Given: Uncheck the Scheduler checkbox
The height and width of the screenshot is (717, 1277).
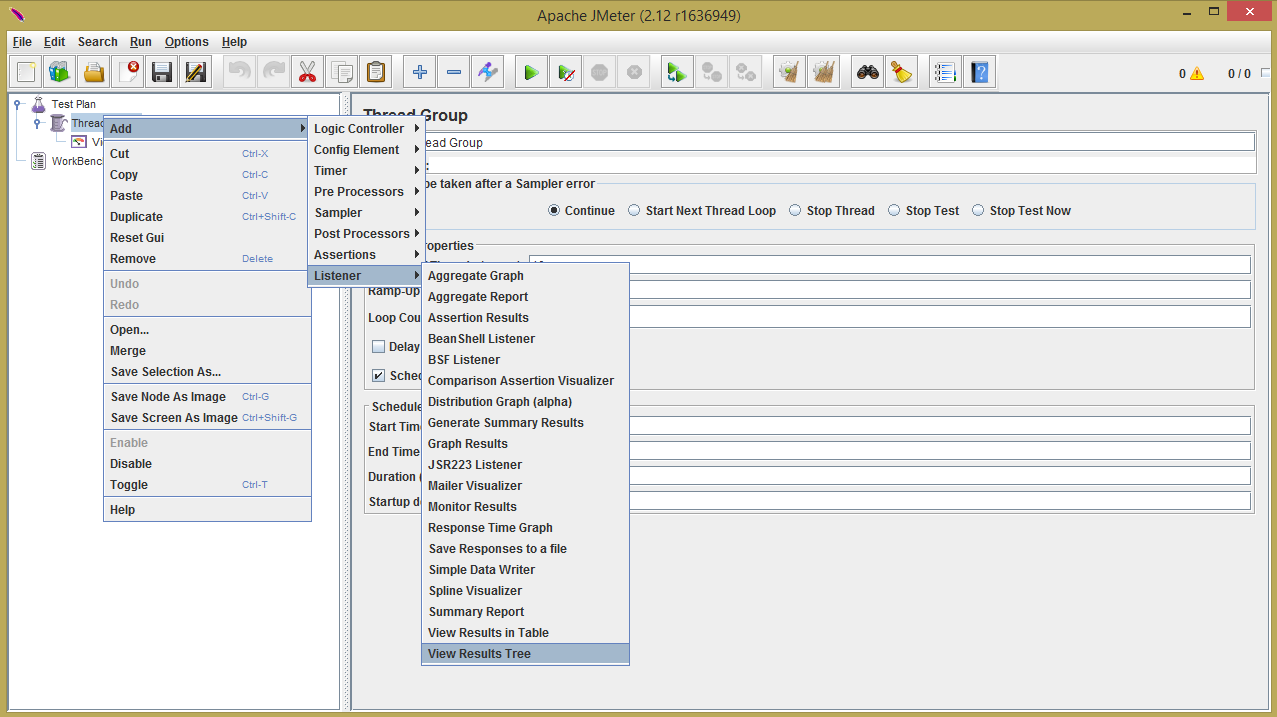Looking at the screenshot, I should (x=378, y=376).
